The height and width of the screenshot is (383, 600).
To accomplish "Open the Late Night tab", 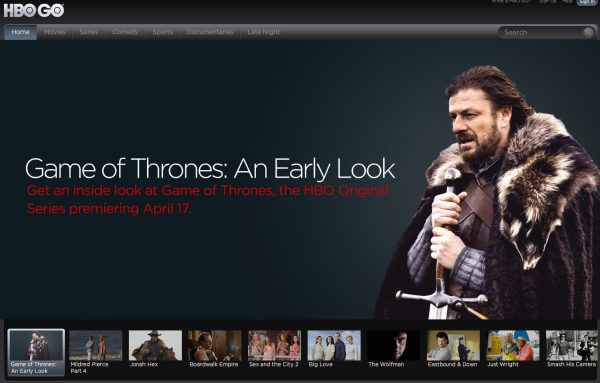I will [x=263, y=32].
